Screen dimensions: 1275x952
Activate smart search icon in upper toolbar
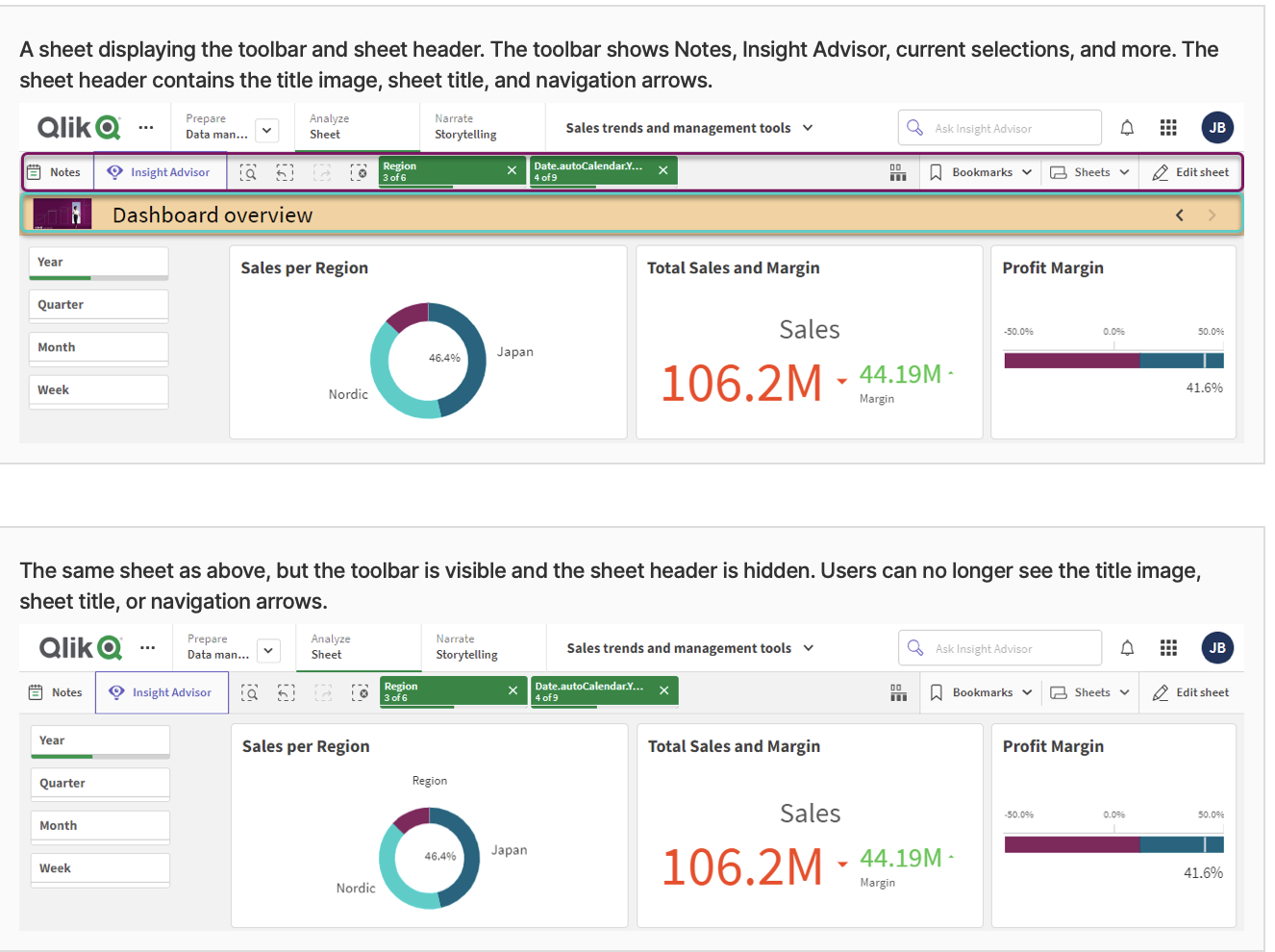coord(248,172)
